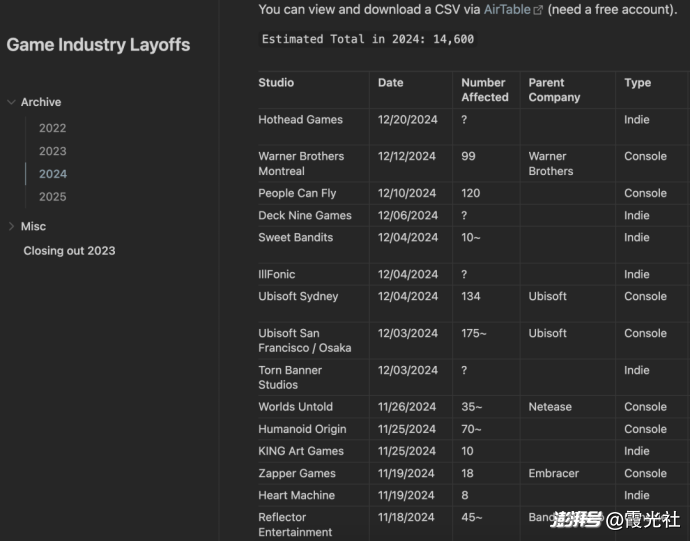The width and height of the screenshot is (690, 541).
Task: Open the 2025 archive page
Action: point(52,197)
